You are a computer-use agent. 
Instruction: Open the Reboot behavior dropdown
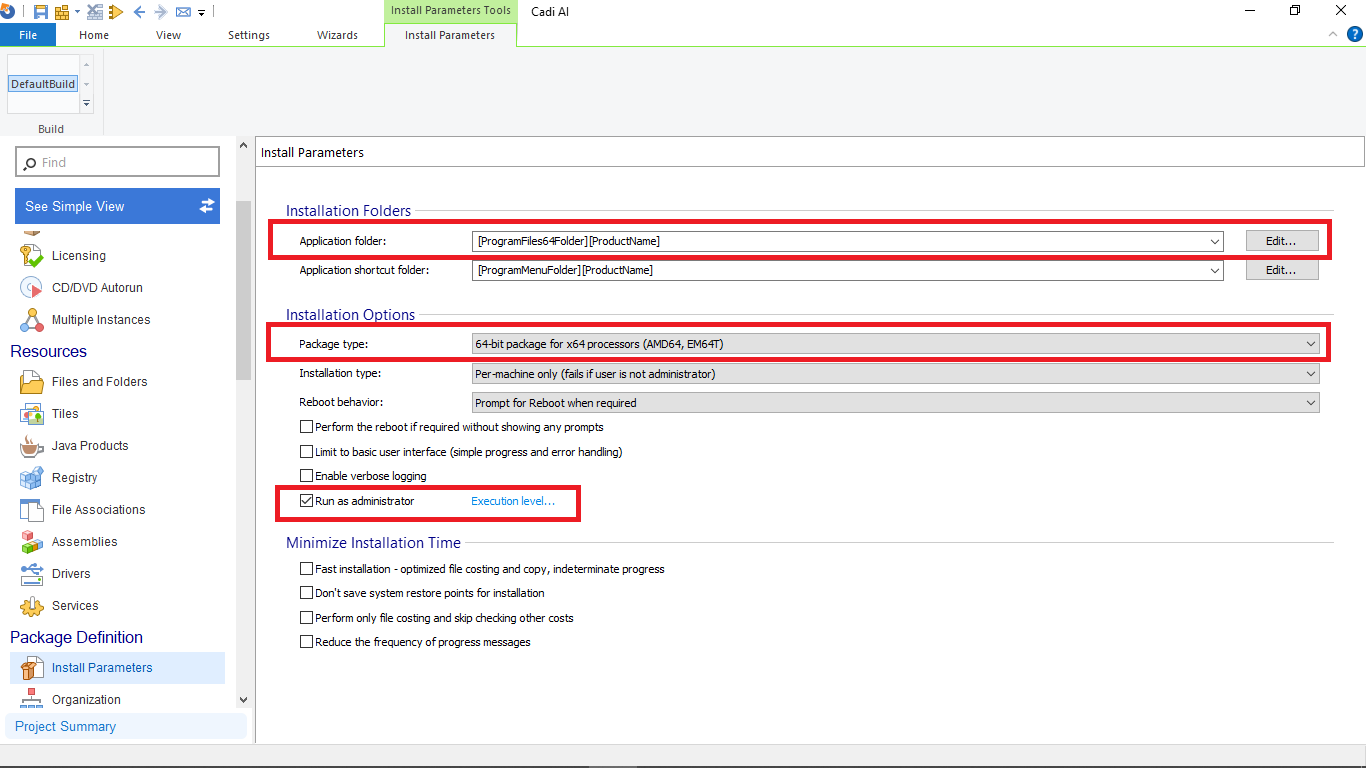(1311, 403)
